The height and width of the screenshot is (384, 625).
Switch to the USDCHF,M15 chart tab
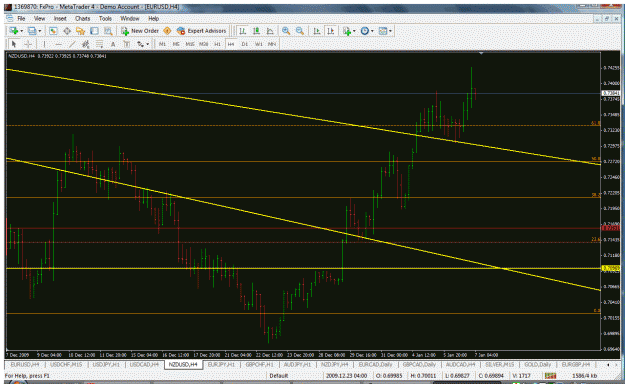pyautogui.click(x=66, y=364)
